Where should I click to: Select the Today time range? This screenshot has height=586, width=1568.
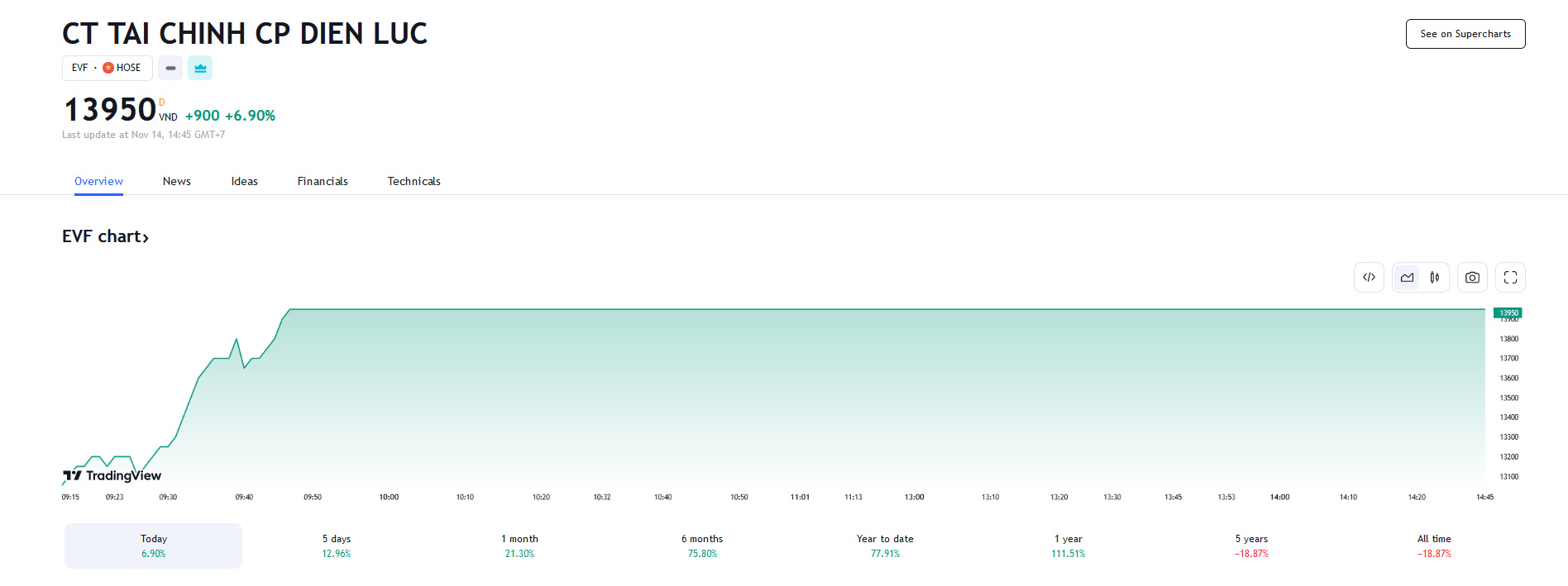click(x=153, y=546)
